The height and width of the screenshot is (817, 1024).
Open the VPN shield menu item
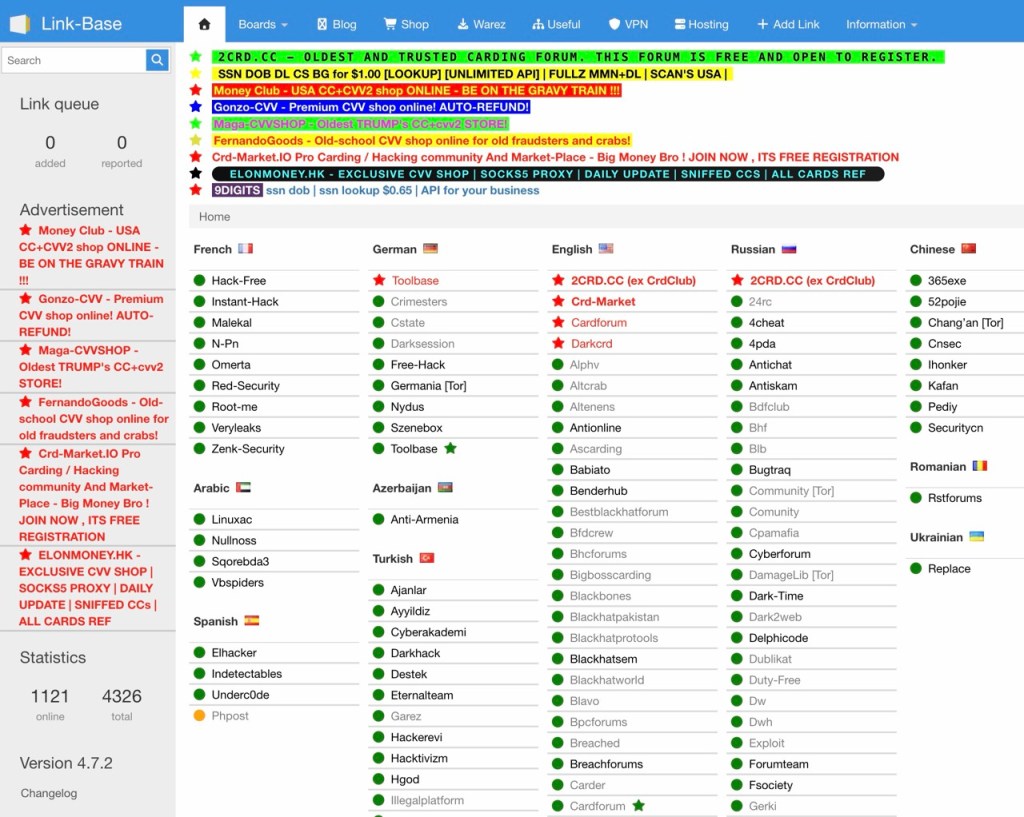628,25
